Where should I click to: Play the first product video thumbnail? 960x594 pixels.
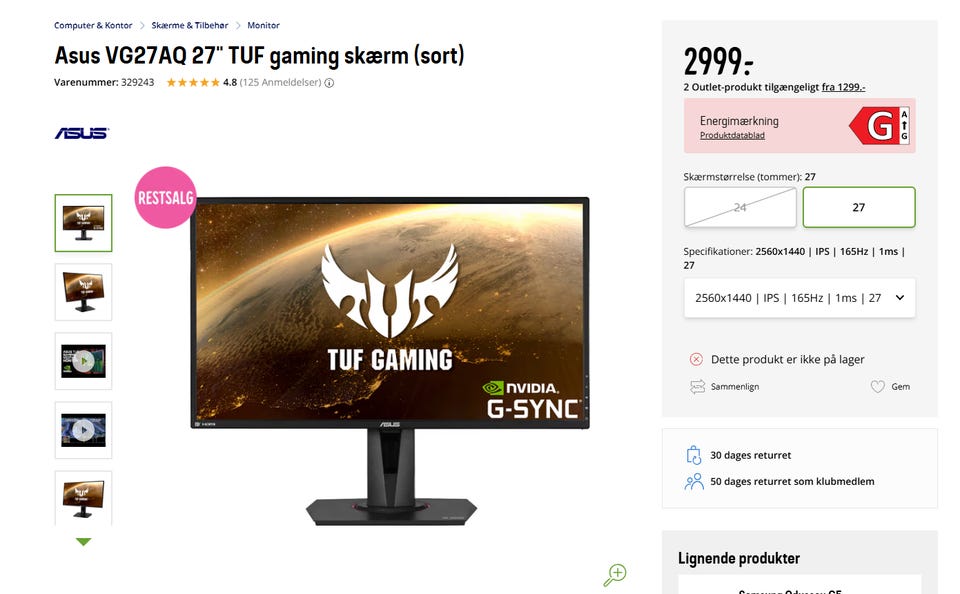[x=83, y=361]
